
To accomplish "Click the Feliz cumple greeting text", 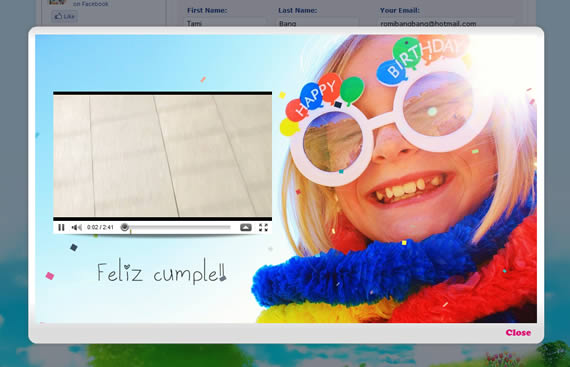I will pos(162,272).
